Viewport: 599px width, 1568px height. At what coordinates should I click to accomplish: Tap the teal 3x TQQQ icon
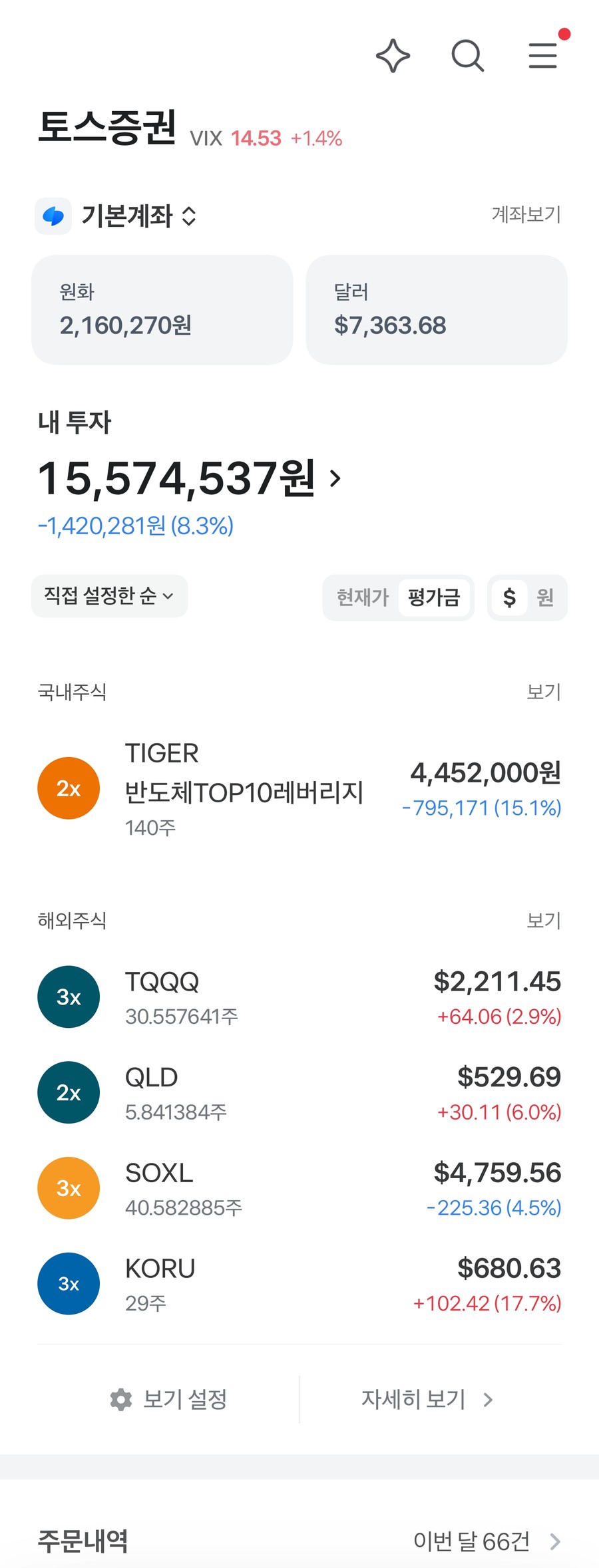(x=69, y=997)
